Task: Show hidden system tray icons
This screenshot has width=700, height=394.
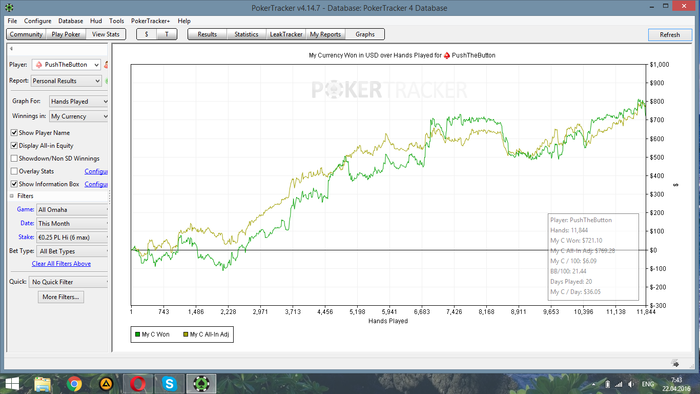Action: 594,384
